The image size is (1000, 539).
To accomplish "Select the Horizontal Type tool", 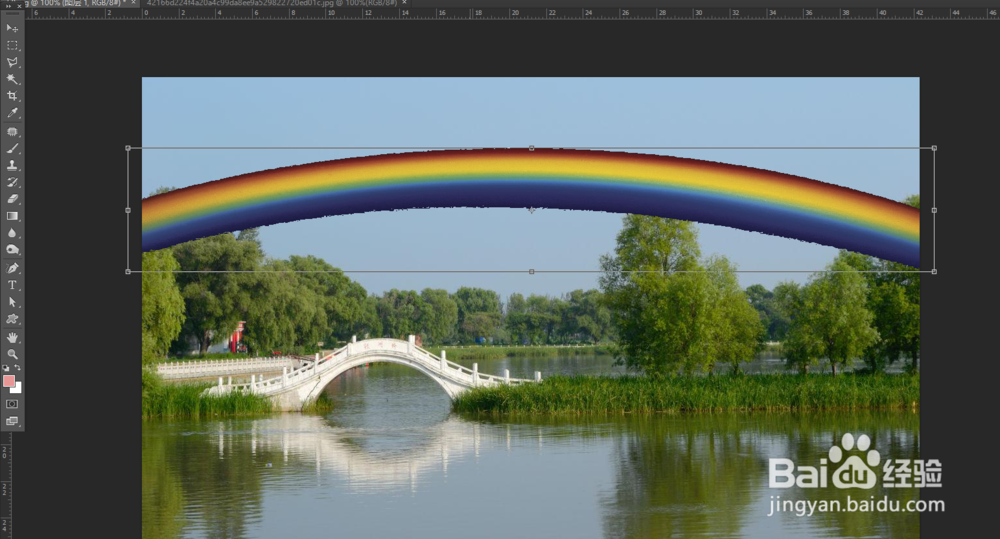I will click(x=12, y=285).
